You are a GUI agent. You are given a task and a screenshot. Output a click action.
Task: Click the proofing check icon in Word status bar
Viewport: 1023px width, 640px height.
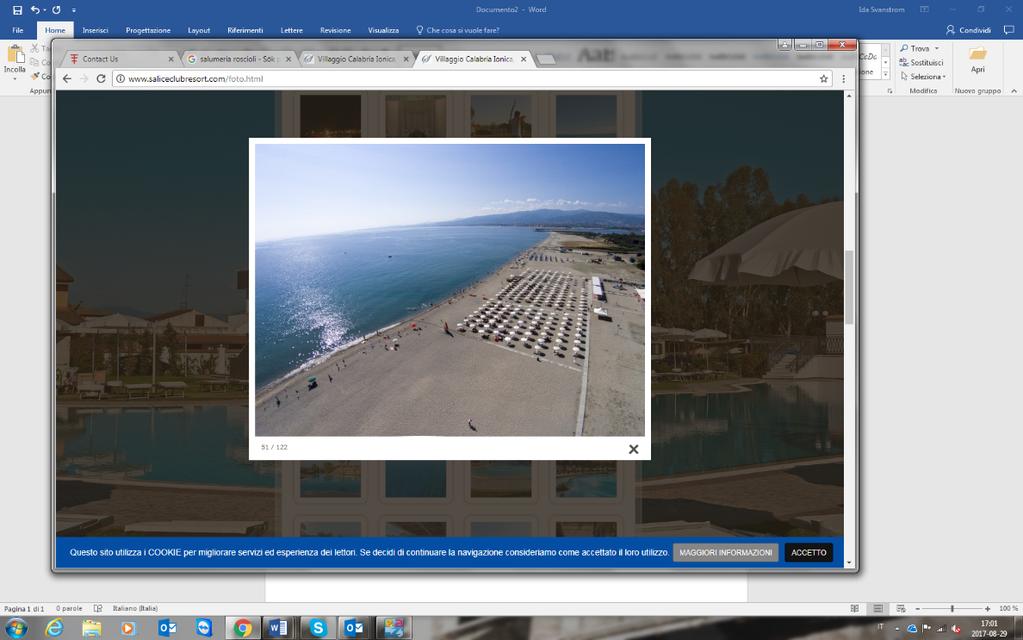[x=98, y=608]
